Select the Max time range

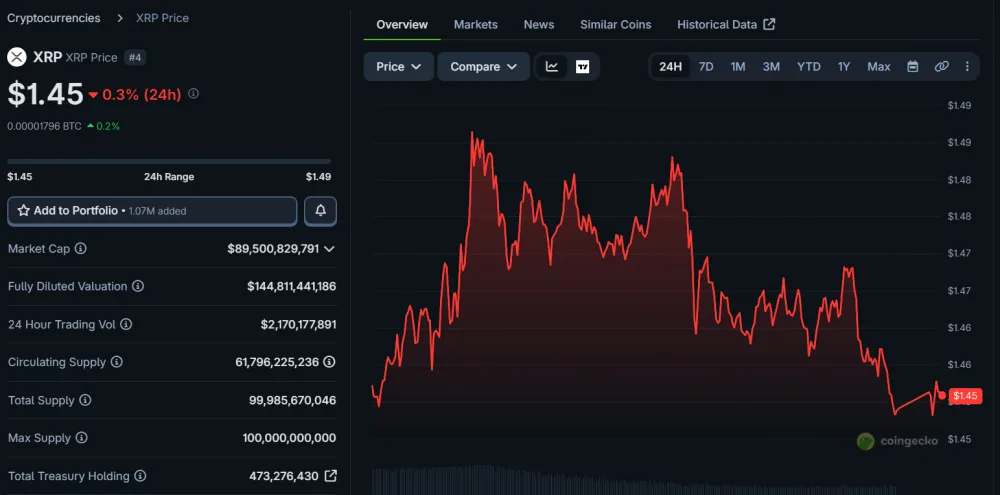[x=879, y=66]
